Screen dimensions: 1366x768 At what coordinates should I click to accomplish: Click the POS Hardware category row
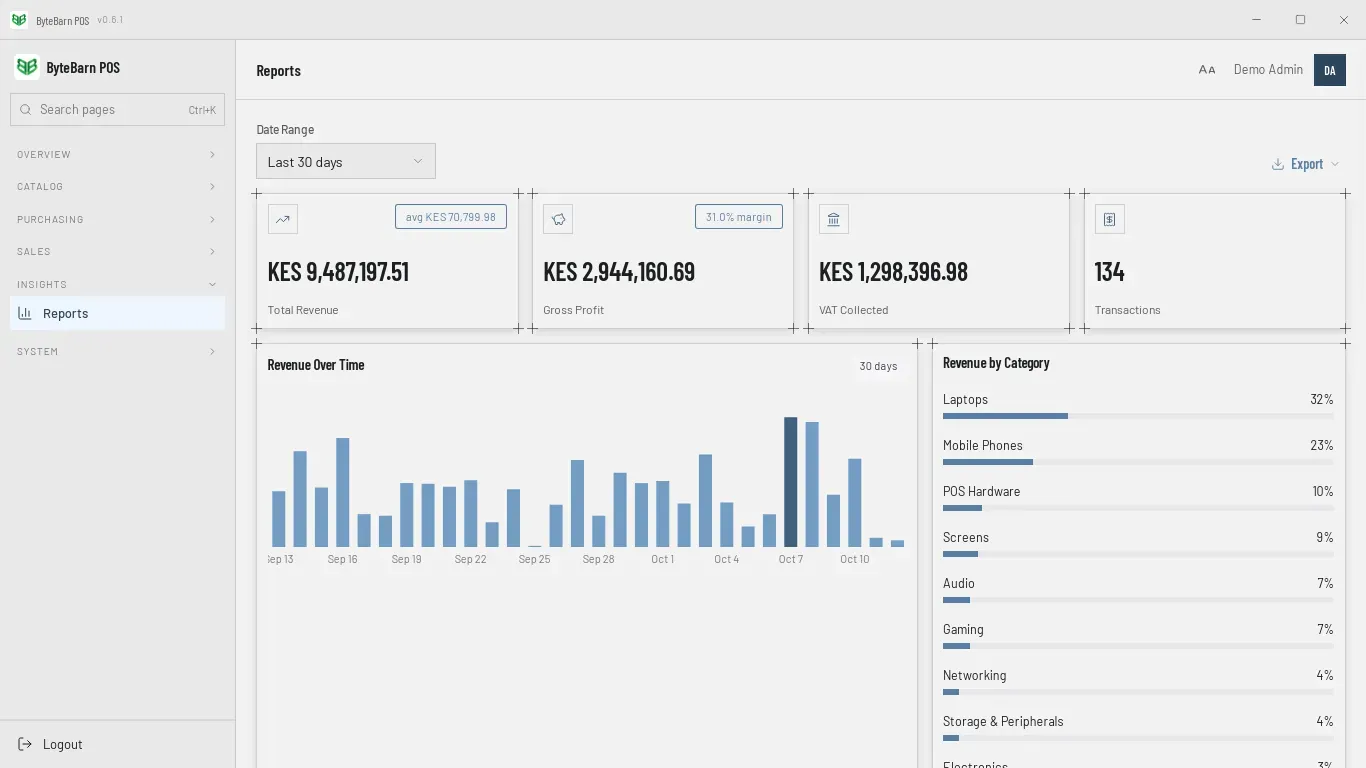tap(1138, 498)
